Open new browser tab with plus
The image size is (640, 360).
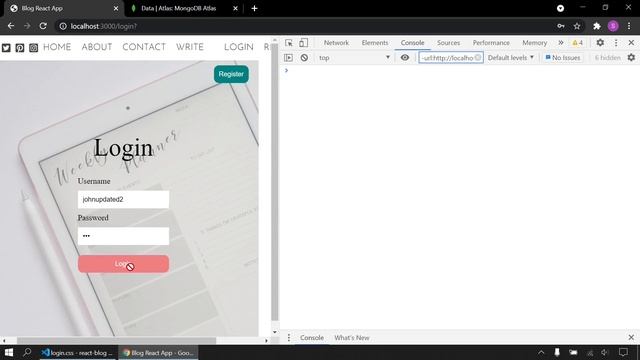coord(254,8)
